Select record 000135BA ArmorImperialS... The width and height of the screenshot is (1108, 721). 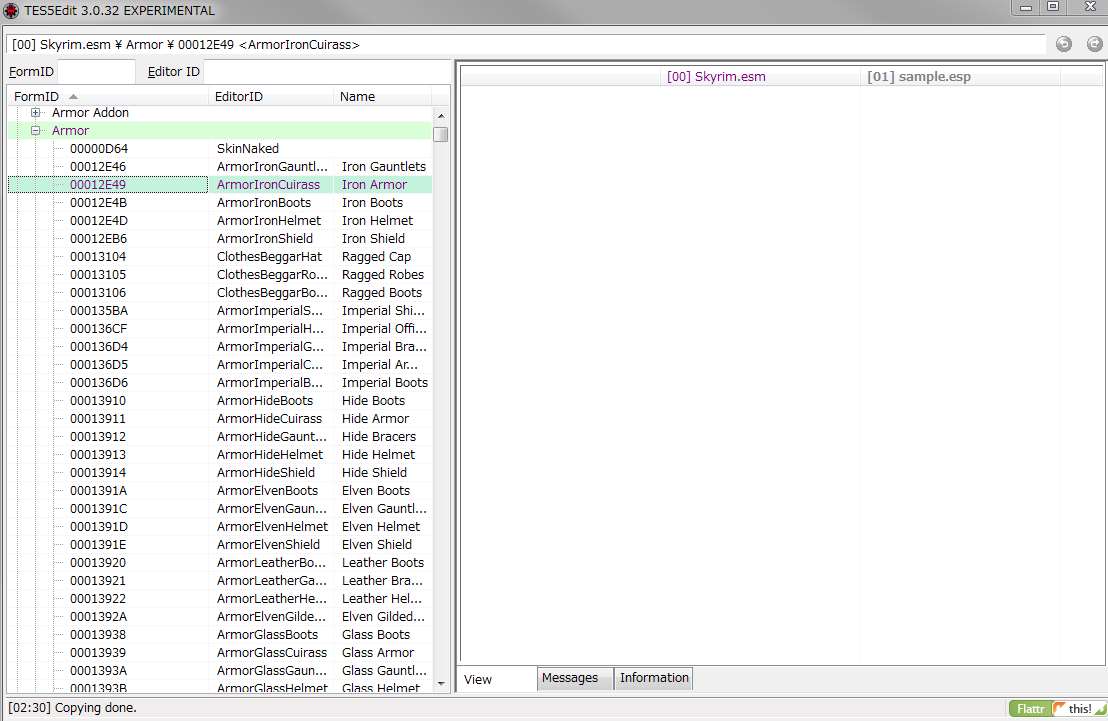pyautogui.click(x=220, y=311)
